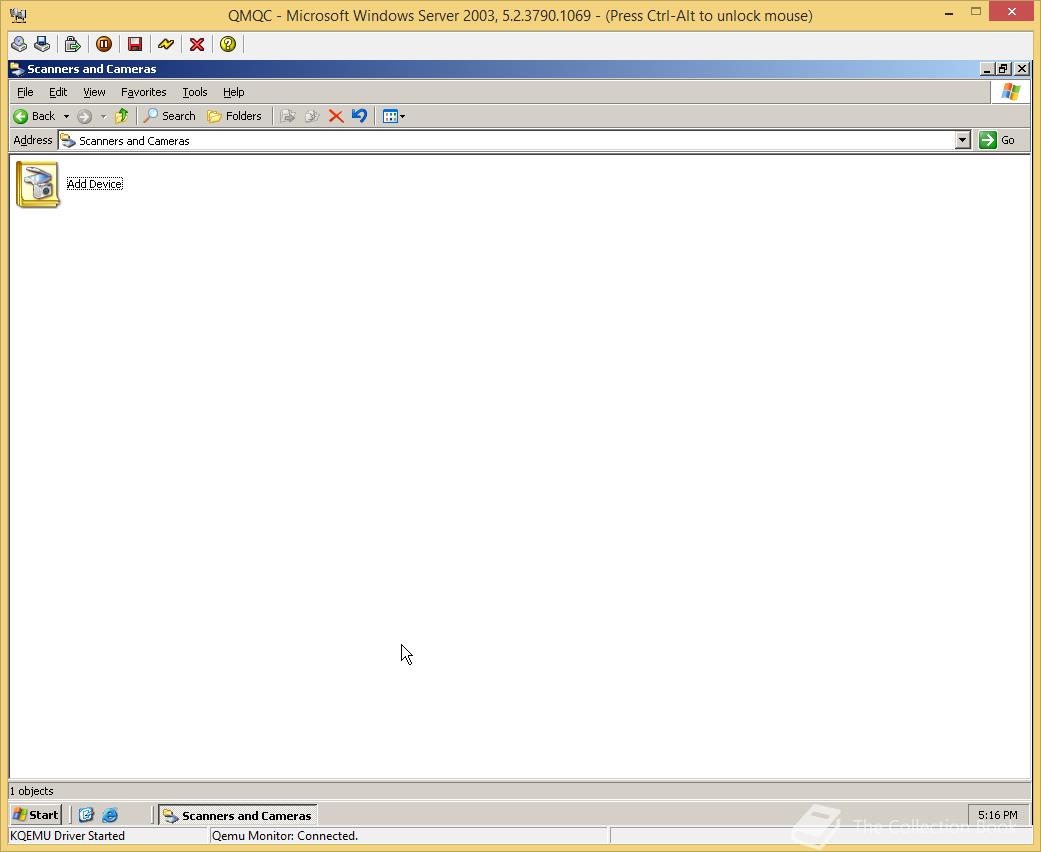
Task: Click the Move To folder icon
Action: (287, 116)
